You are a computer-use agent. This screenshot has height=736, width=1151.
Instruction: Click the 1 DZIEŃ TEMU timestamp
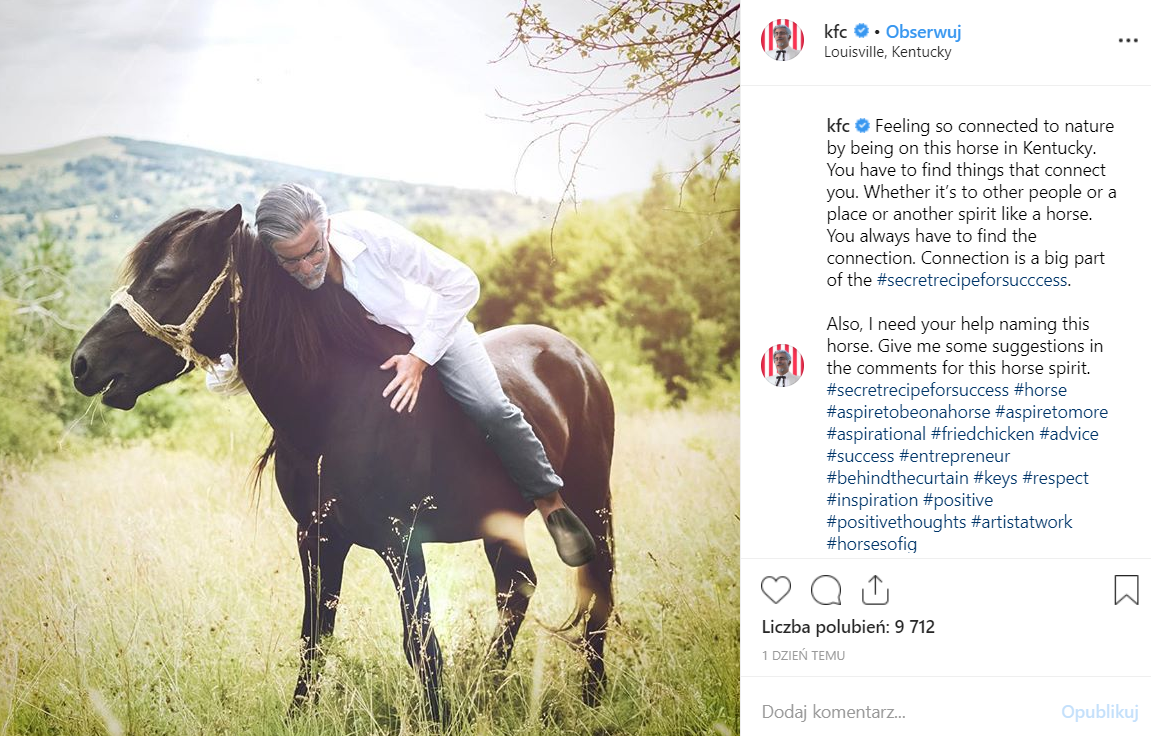(x=803, y=655)
